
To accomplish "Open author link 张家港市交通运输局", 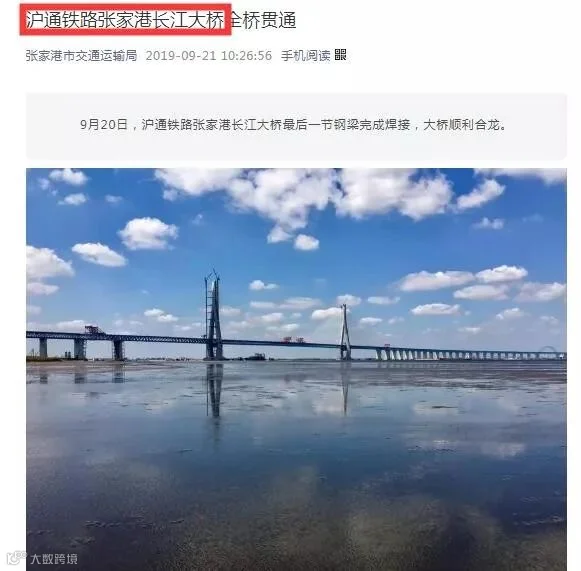I will pos(81,56).
